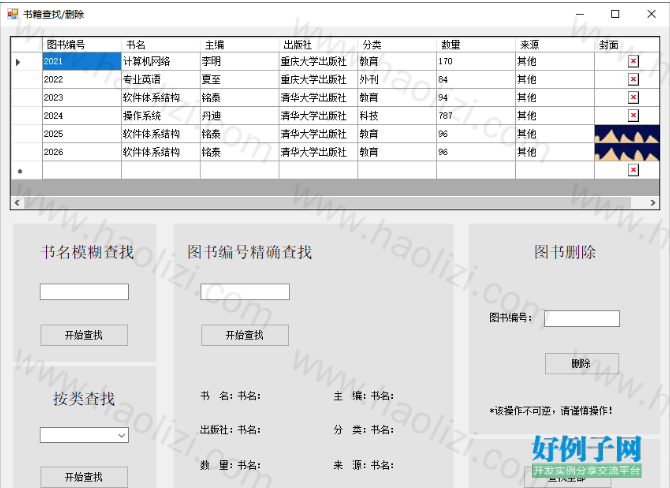670x488 pixels.
Task: Sort by the 出版社 column header
Action: pos(318,45)
